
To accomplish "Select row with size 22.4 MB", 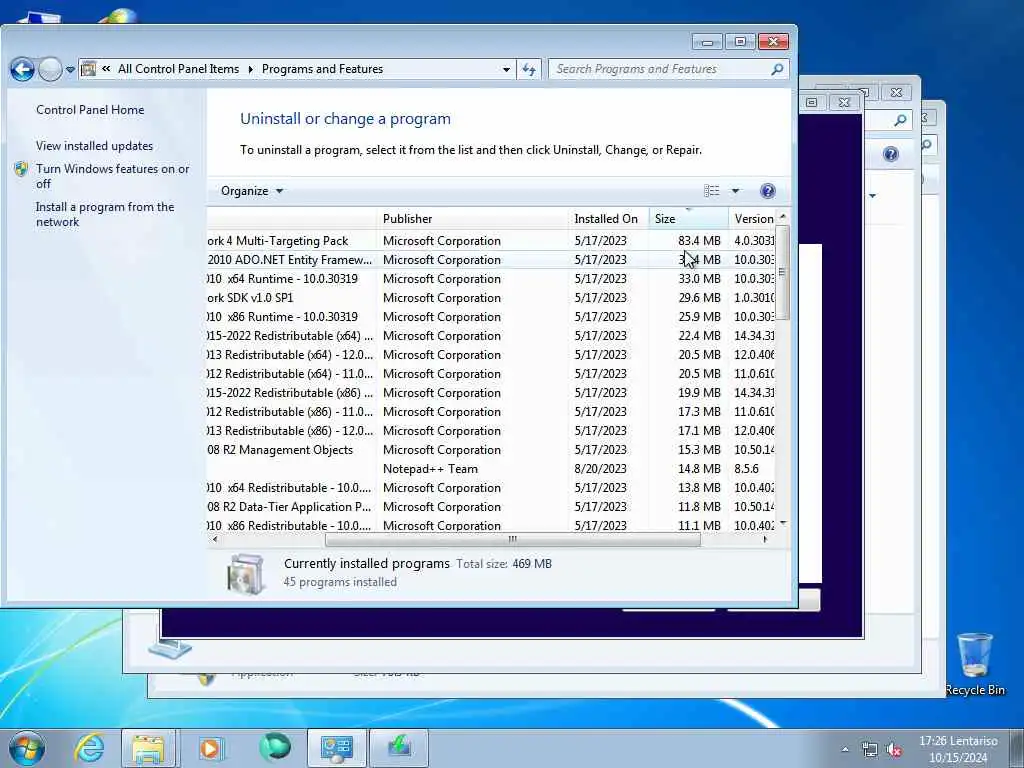I will (492, 336).
